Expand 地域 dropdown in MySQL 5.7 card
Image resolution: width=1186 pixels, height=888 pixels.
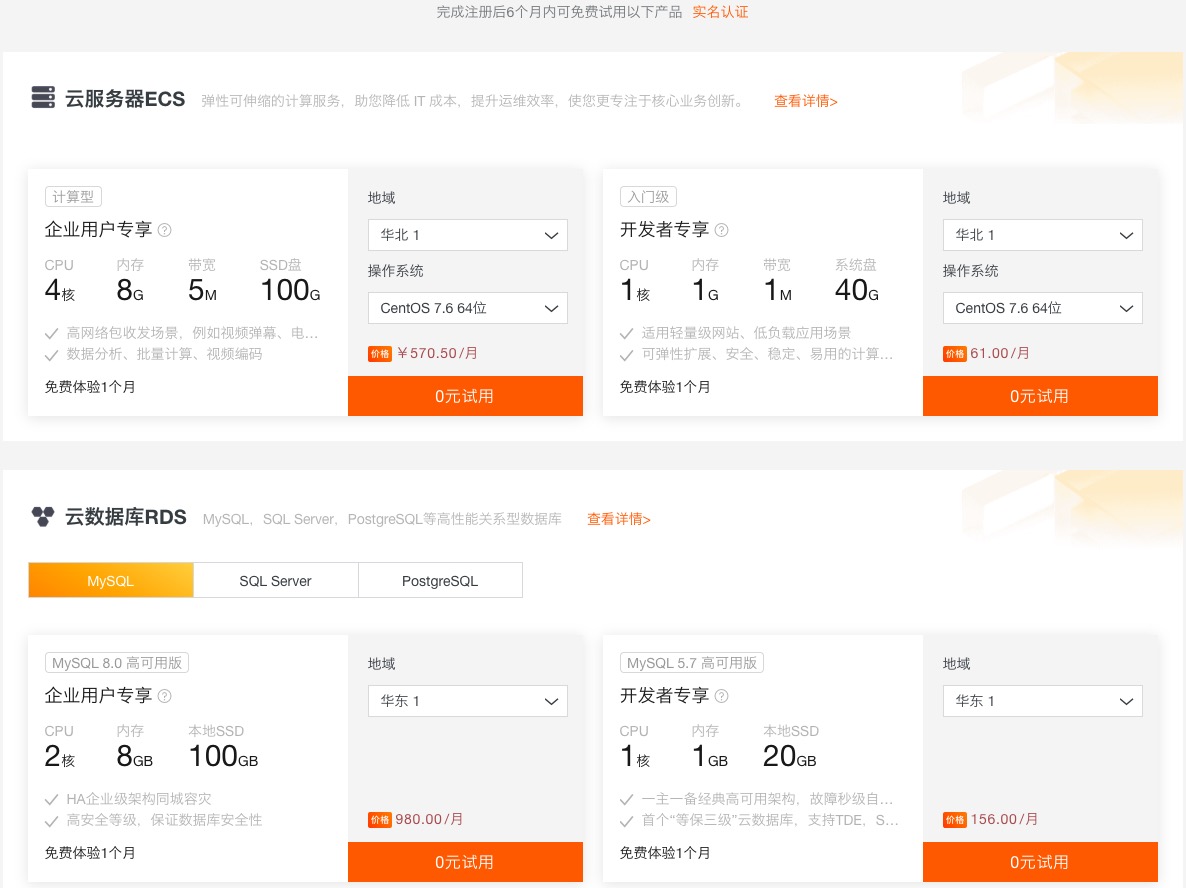pyautogui.click(x=1042, y=701)
